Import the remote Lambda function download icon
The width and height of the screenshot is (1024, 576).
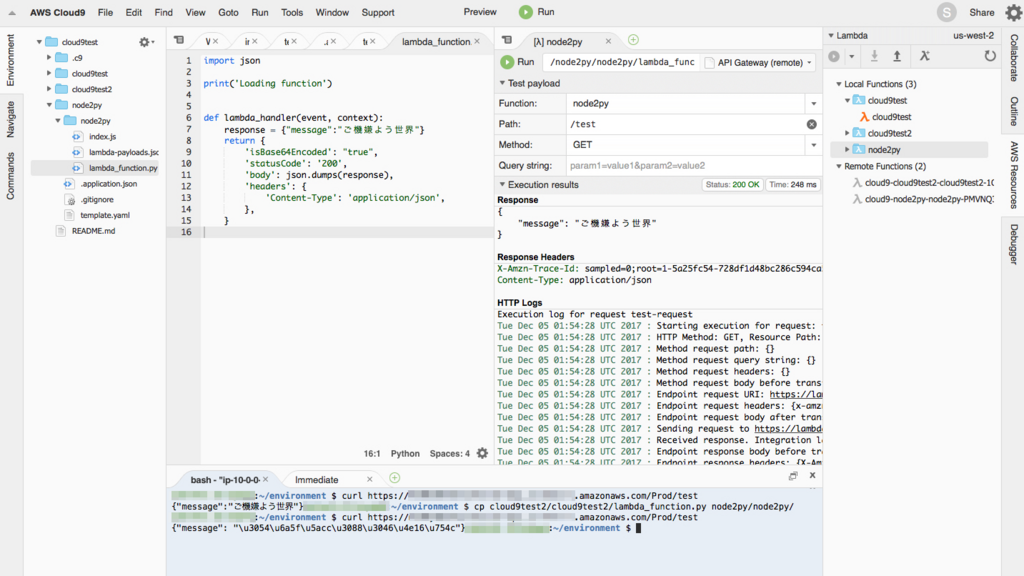[x=874, y=56]
